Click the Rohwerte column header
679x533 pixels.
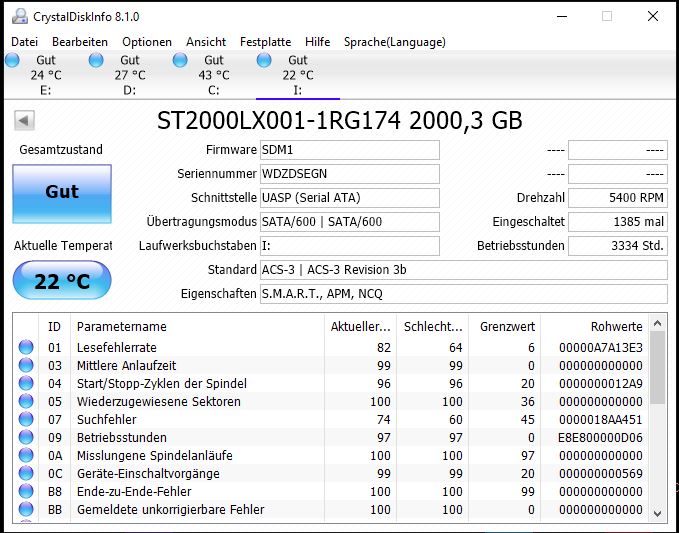(x=595, y=326)
